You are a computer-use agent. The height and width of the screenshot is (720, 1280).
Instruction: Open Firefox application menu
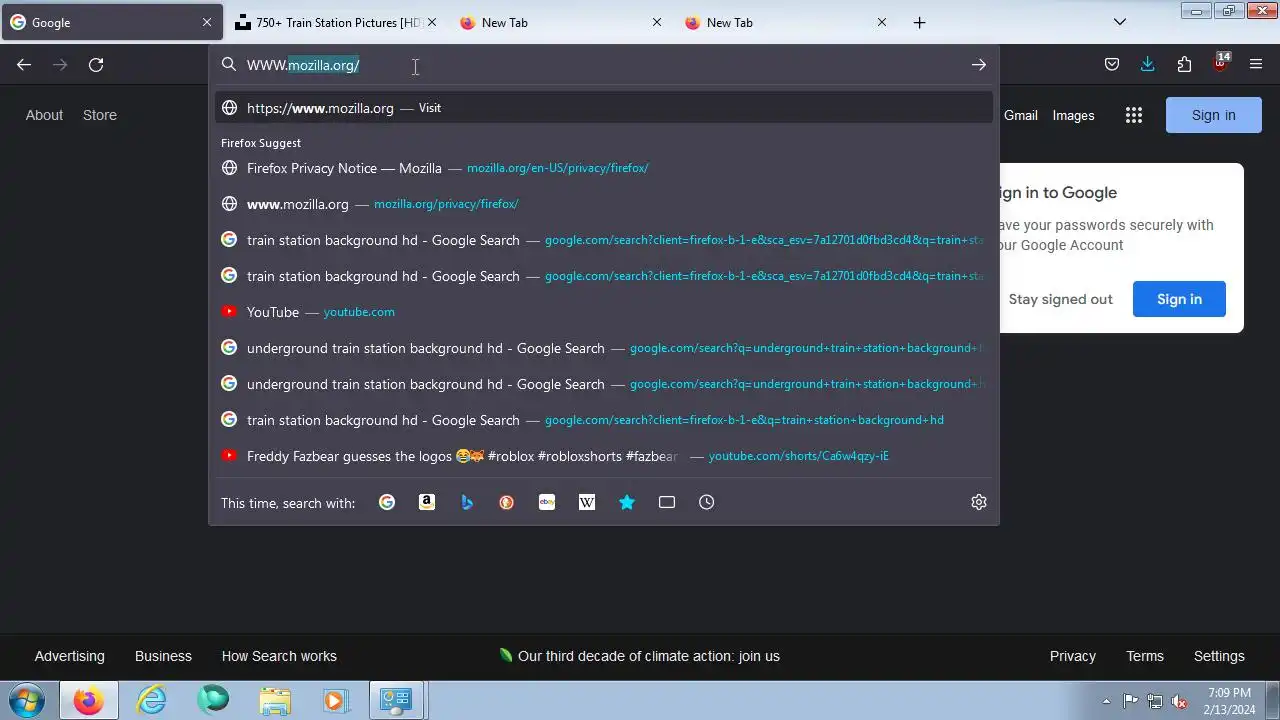(1256, 65)
